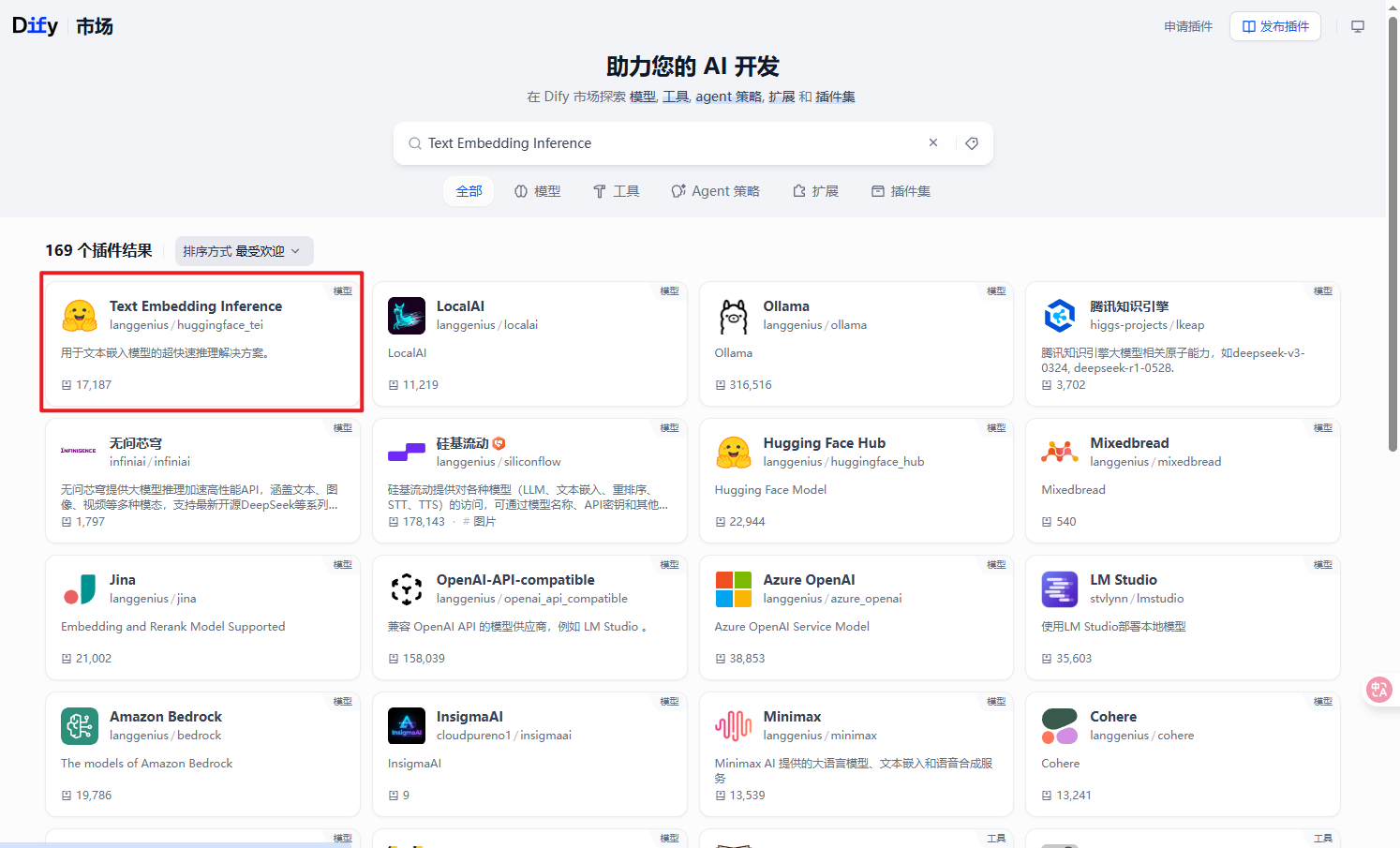
Task: Open the LM Studio plugin icon
Action: [x=1060, y=589]
